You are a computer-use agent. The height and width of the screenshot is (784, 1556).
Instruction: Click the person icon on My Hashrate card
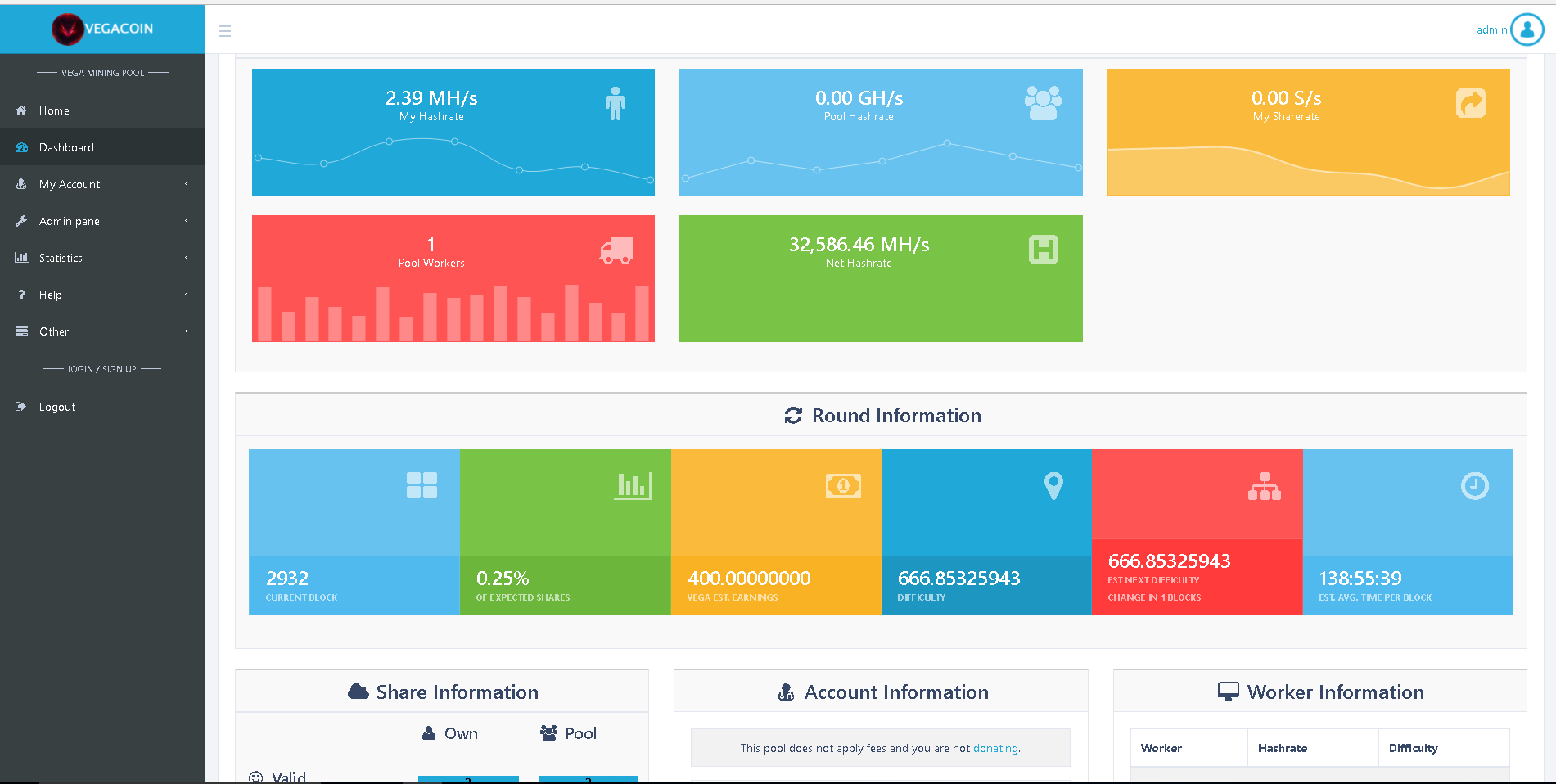pos(616,103)
